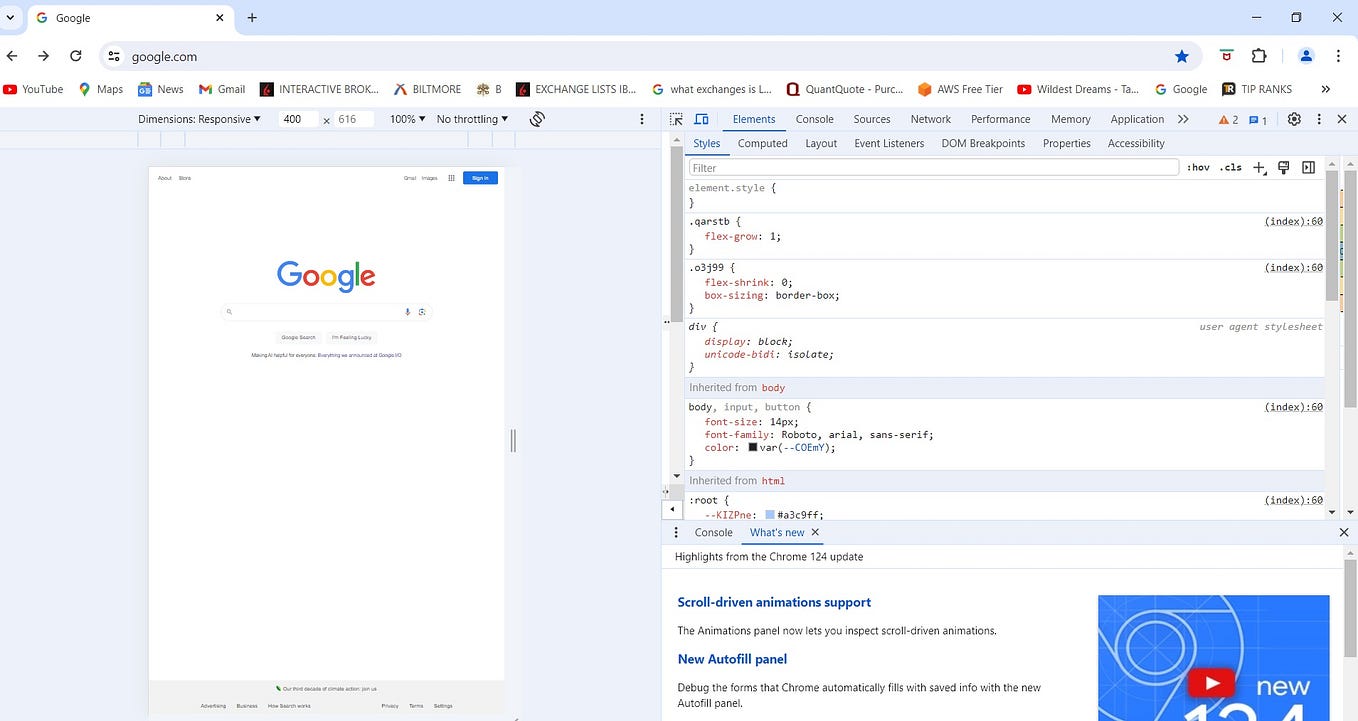Click the color swatch next to var(--COEmY)
The image size is (1358, 721).
click(x=752, y=447)
